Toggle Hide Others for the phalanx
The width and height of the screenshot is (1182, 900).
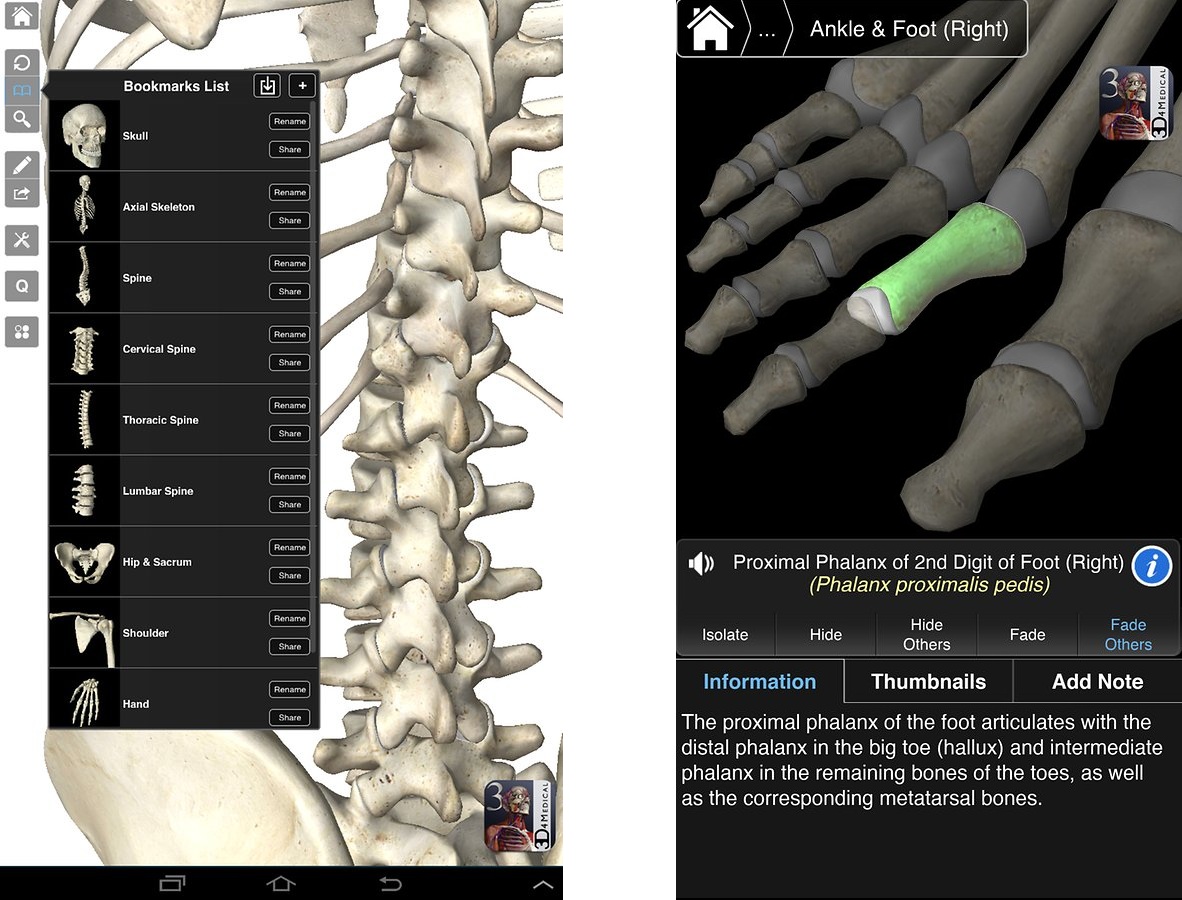pyautogui.click(x=926, y=635)
